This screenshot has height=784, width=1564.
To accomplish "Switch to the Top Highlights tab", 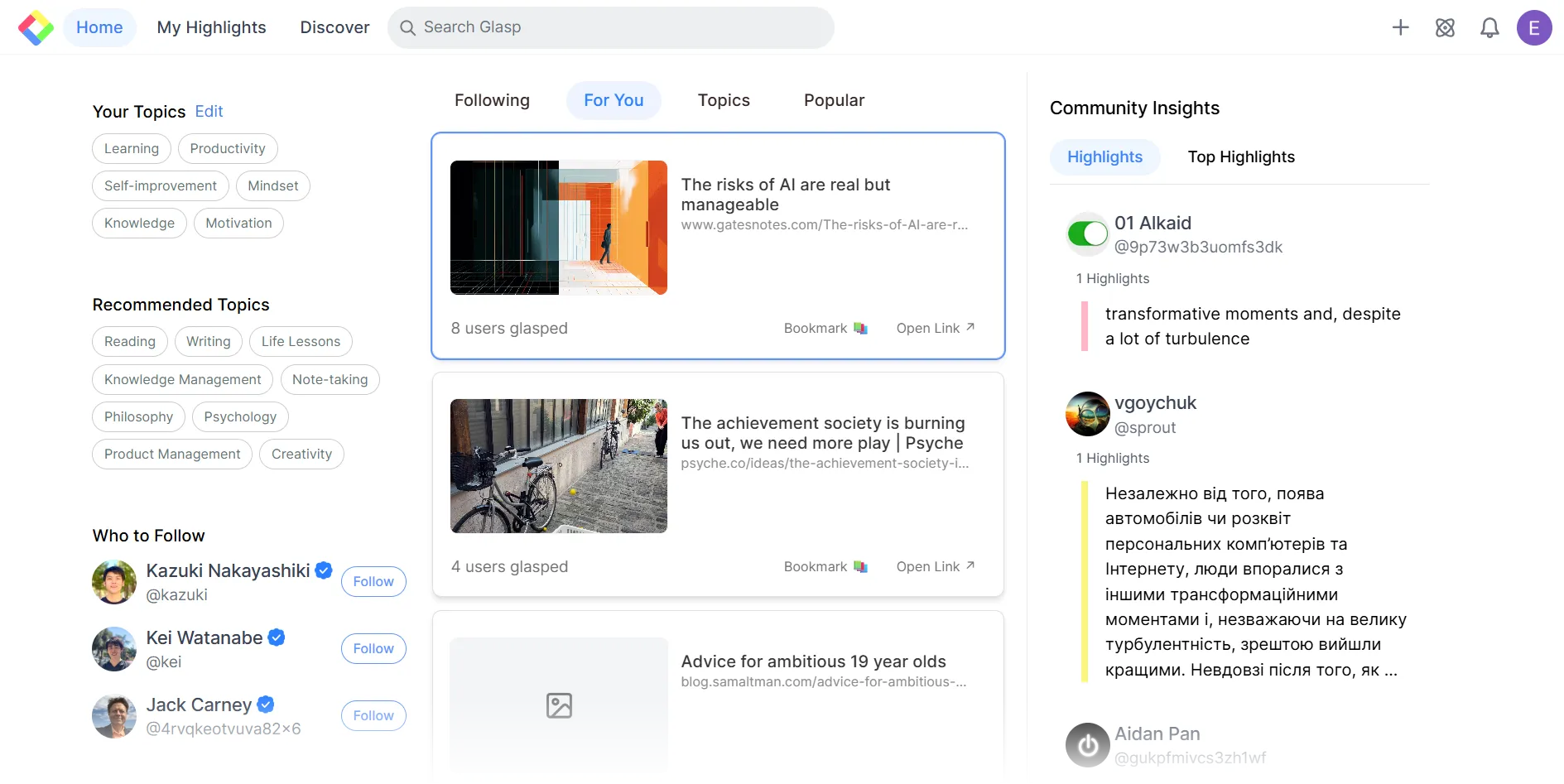I will point(1240,156).
